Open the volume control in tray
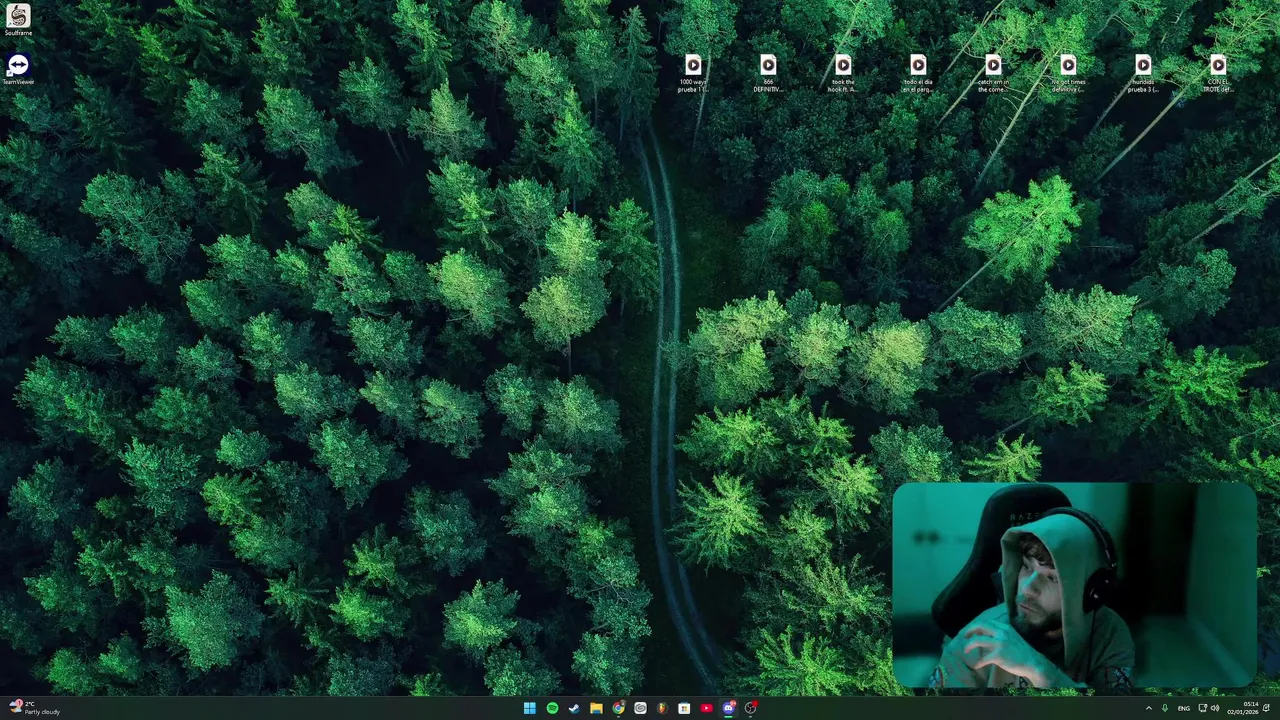The width and height of the screenshot is (1280, 720). click(x=1215, y=708)
